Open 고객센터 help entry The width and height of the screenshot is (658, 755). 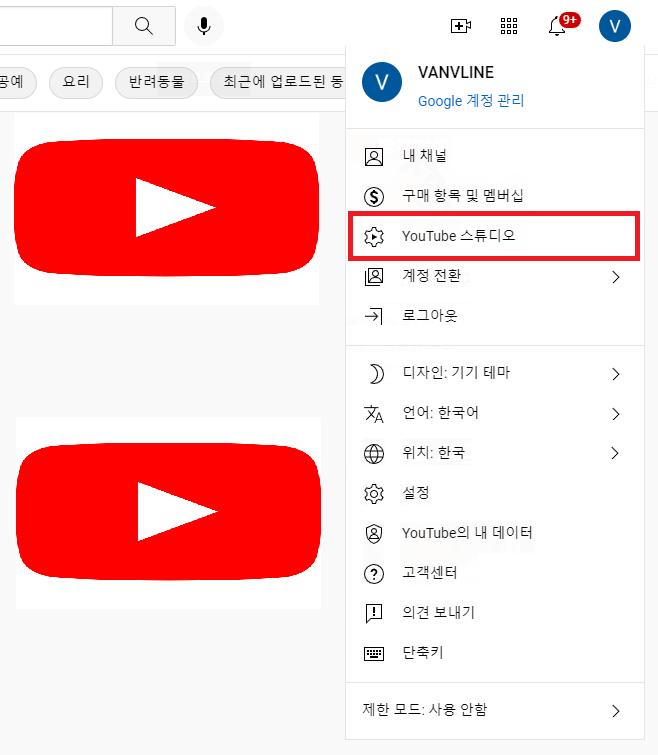[x=495, y=573]
